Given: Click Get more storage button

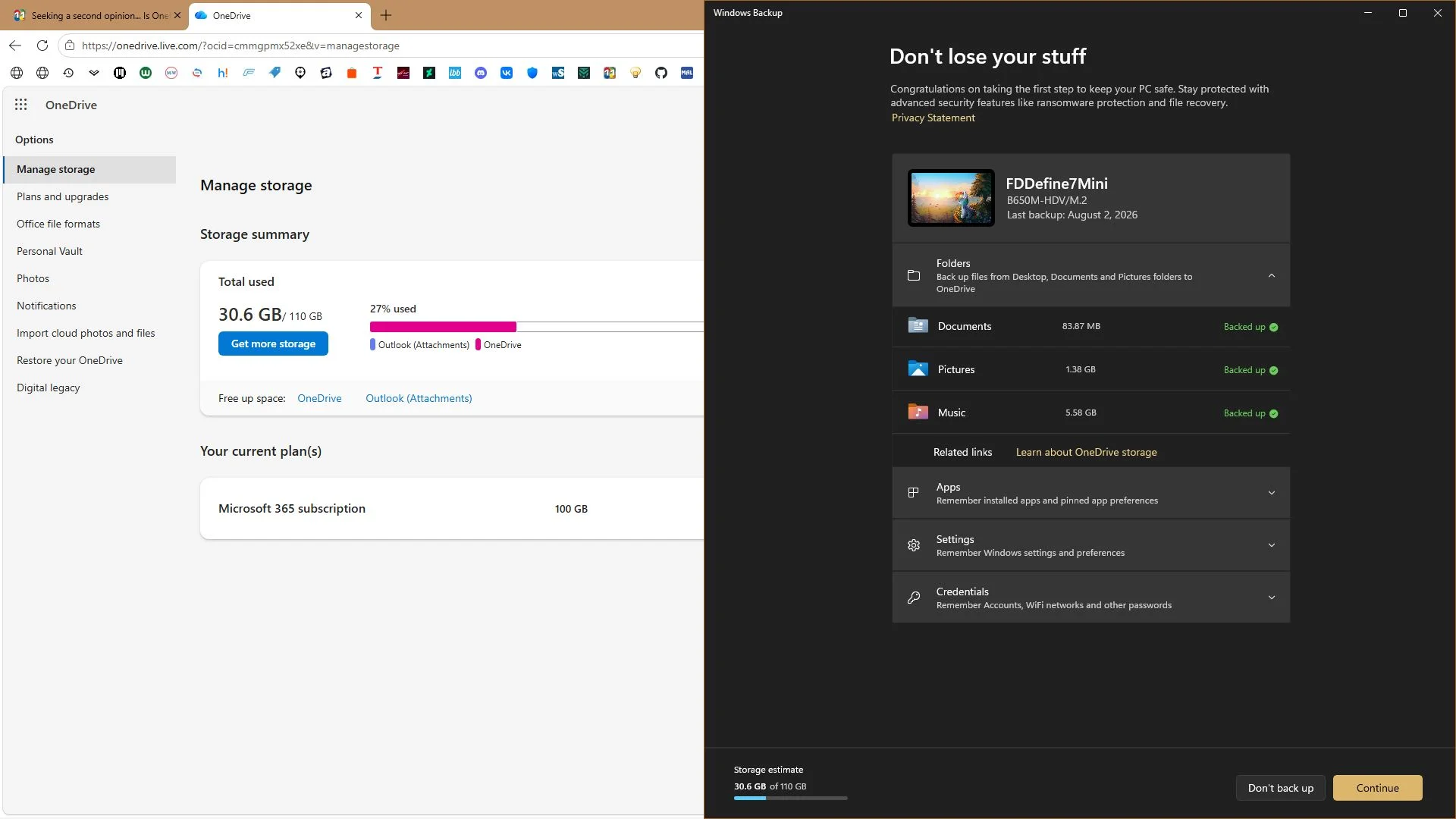Looking at the screenshot, I should (x=273, y=344).
